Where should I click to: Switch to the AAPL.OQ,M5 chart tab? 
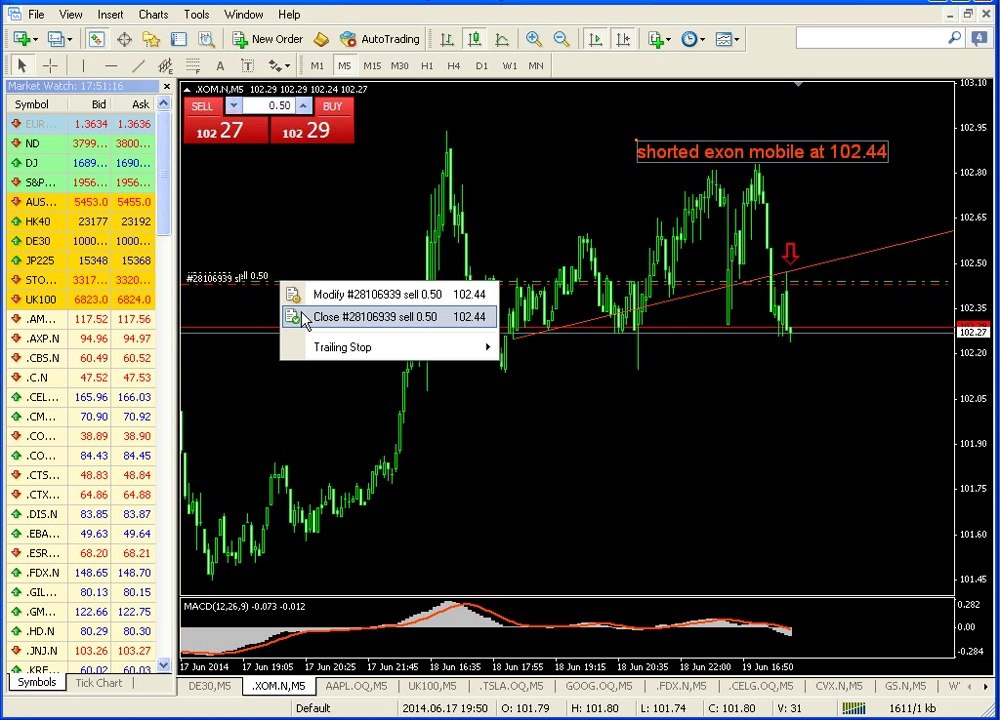[x=356, y=686]
